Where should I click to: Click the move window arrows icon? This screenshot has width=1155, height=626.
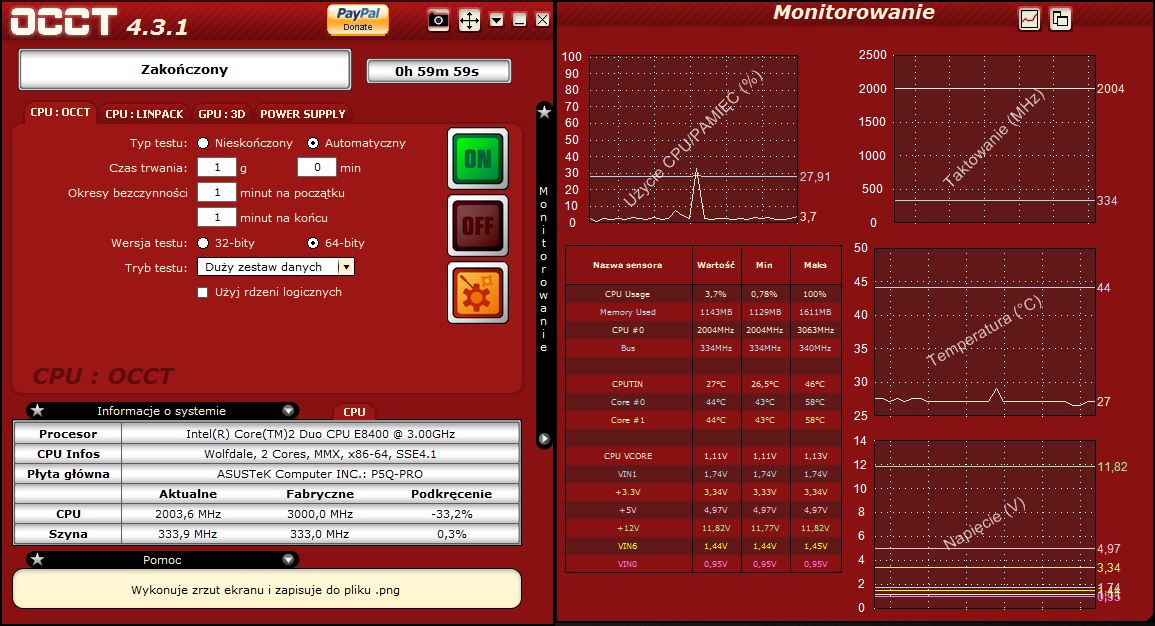click(469, 20)
